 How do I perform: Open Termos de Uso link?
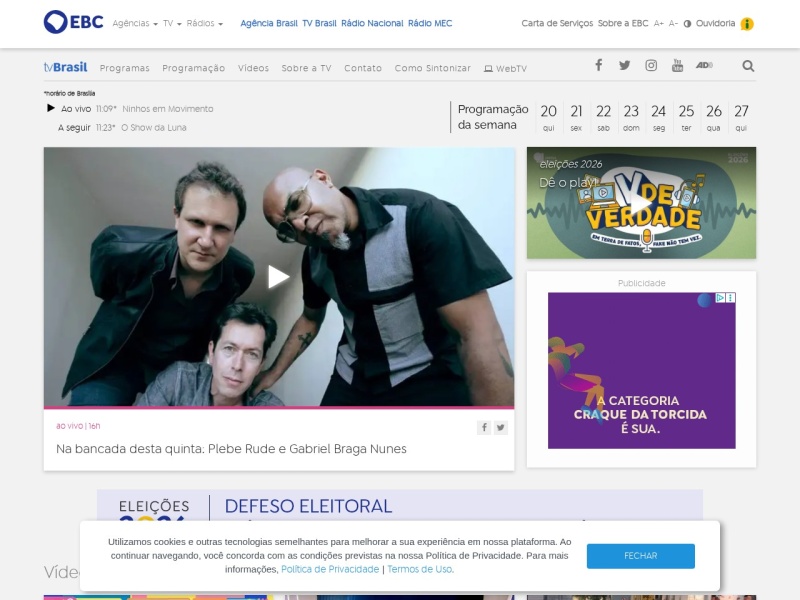(420, 569)
